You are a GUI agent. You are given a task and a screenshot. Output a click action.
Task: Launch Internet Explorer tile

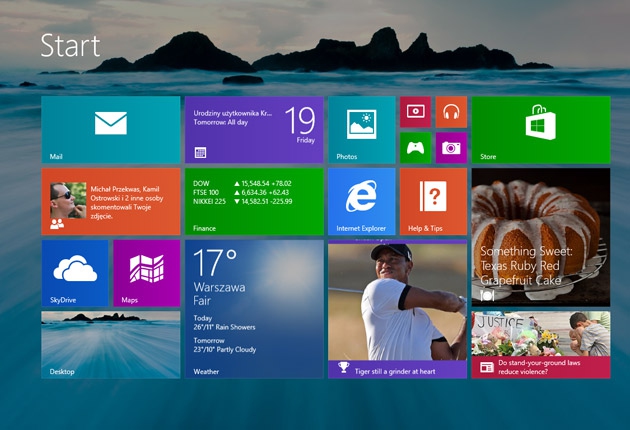tap(362, 201)
